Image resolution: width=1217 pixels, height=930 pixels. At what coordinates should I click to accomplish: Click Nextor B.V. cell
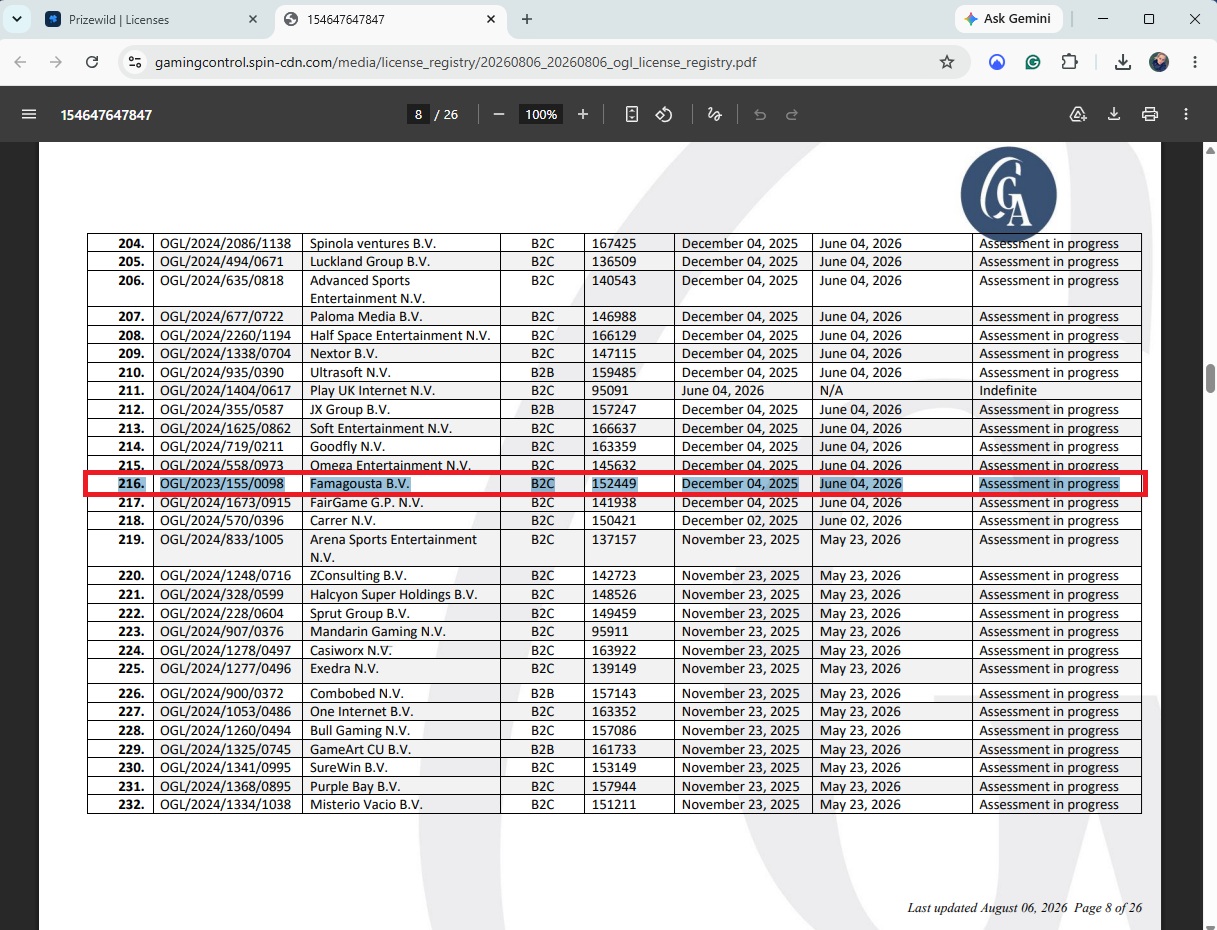tap(401, 353)
